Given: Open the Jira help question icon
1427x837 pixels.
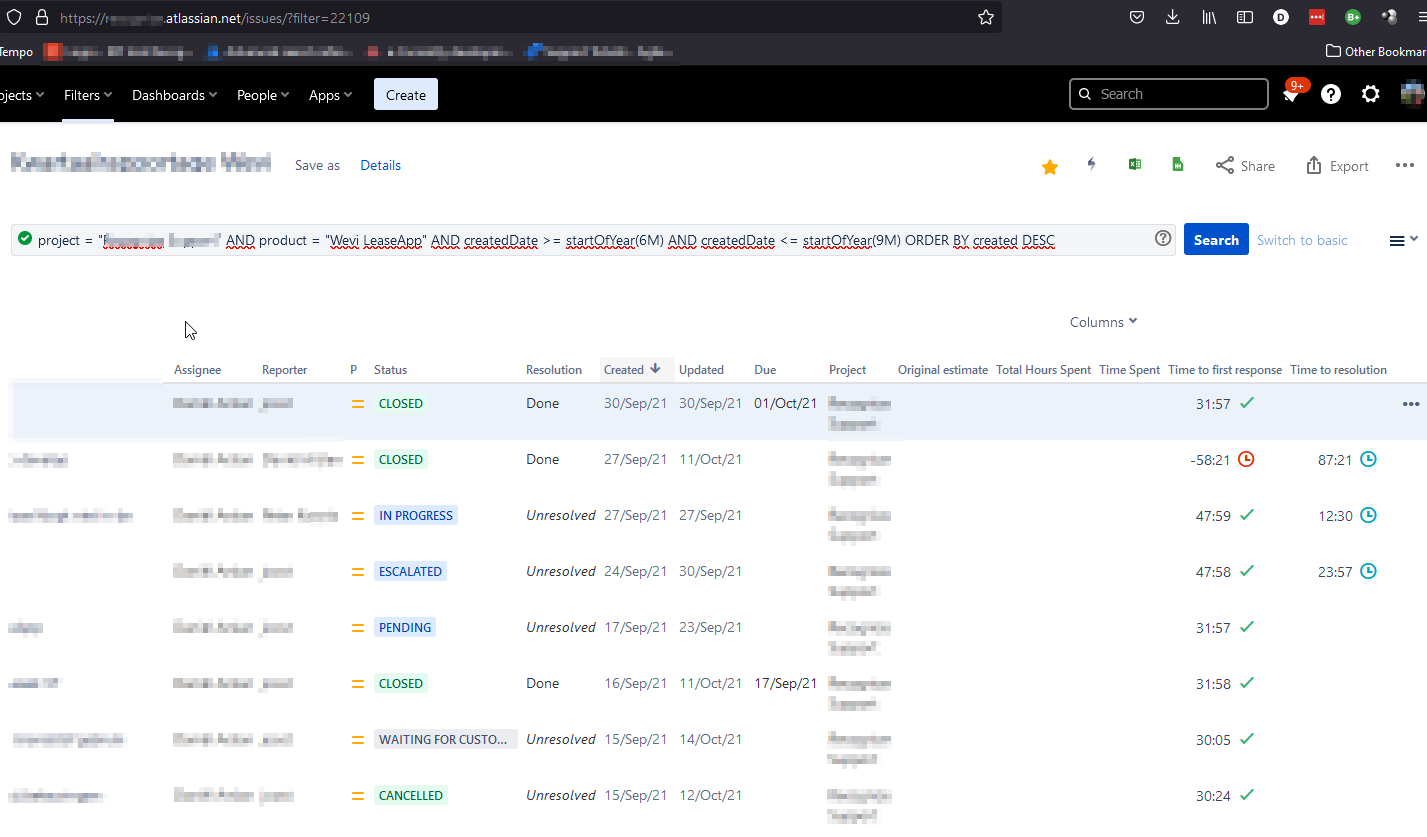Looking at the screenshot, I should [x=1330, y=93].
